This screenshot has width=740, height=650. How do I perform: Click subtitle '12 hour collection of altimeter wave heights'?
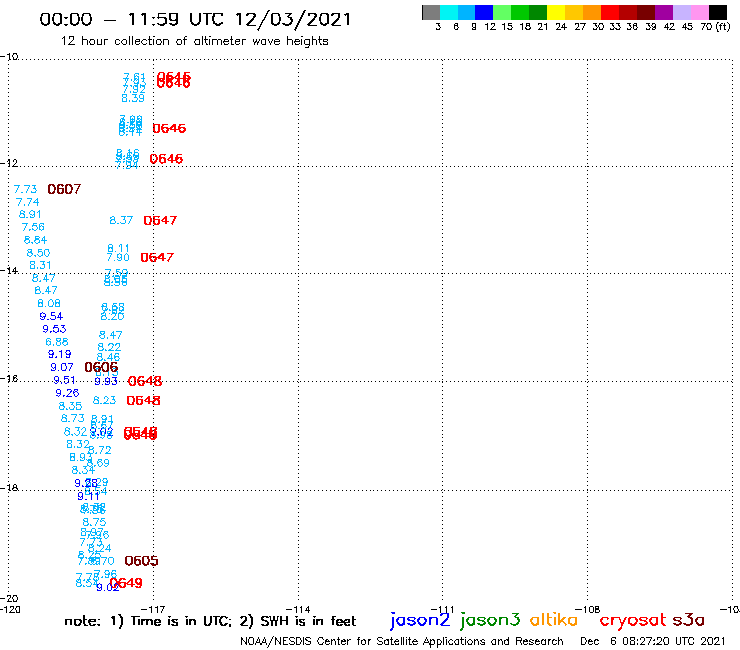[x=194, y=41]
